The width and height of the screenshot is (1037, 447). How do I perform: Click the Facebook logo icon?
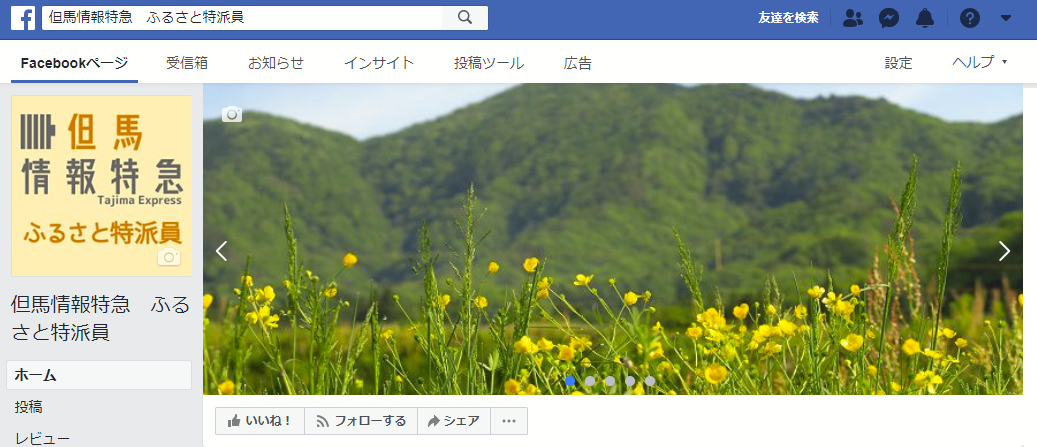23,19
